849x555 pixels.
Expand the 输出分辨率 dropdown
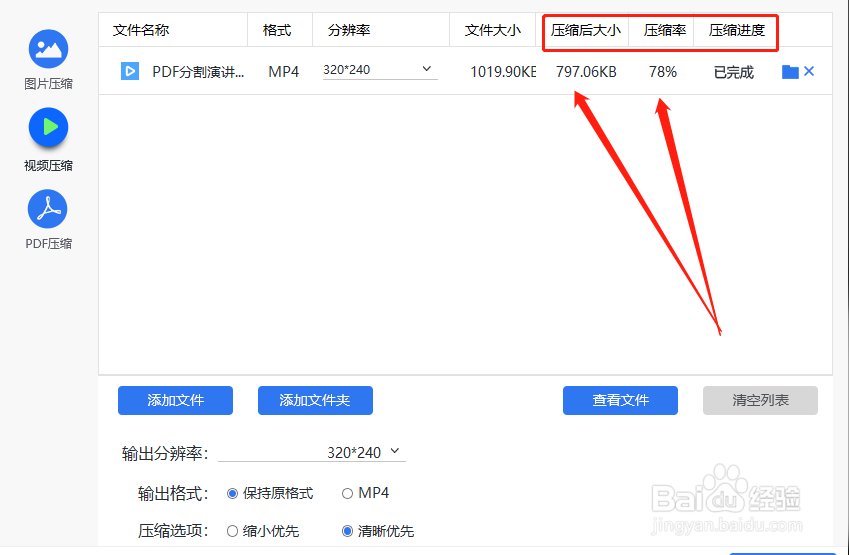312,452
